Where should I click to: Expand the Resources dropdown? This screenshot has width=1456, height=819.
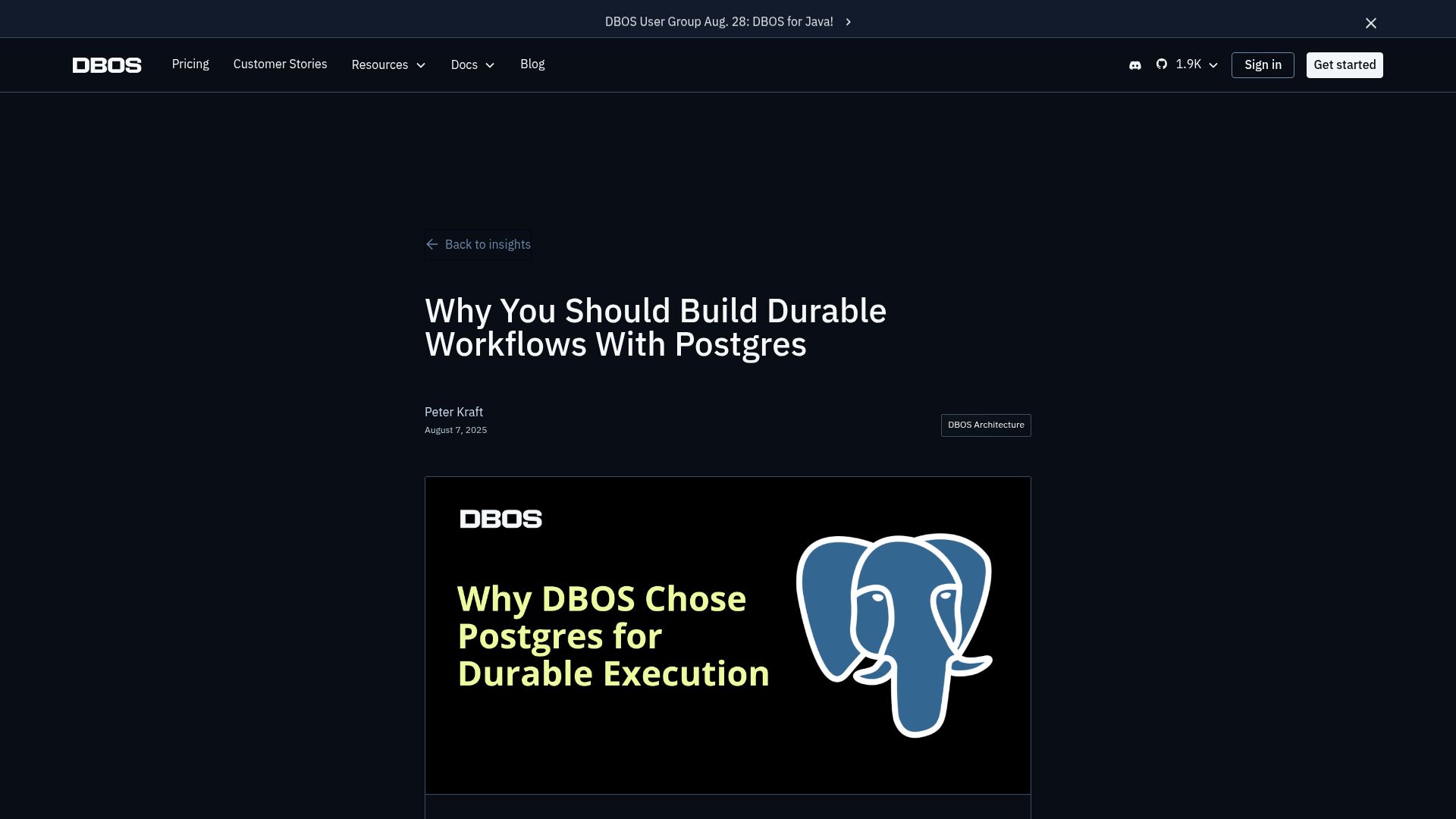[x=389, y=65]
